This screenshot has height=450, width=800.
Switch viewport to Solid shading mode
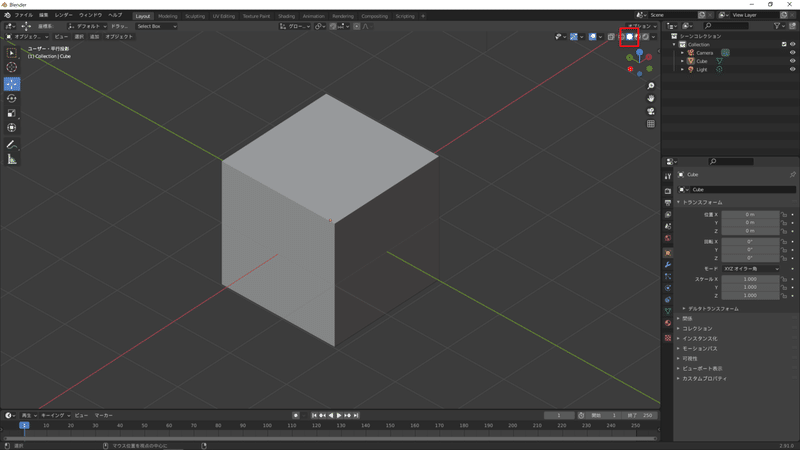pyautogui.click(x=630, y=37)
